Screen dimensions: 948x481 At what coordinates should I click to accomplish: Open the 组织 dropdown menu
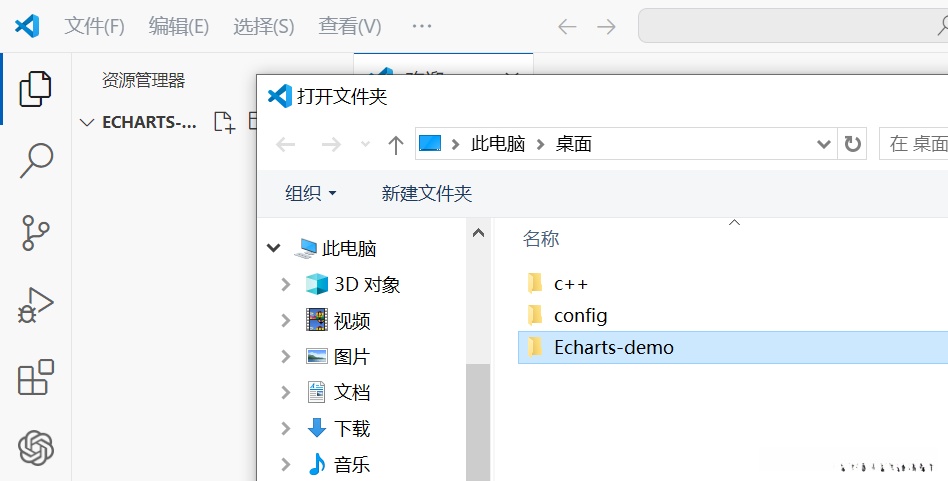click(311, 194)
